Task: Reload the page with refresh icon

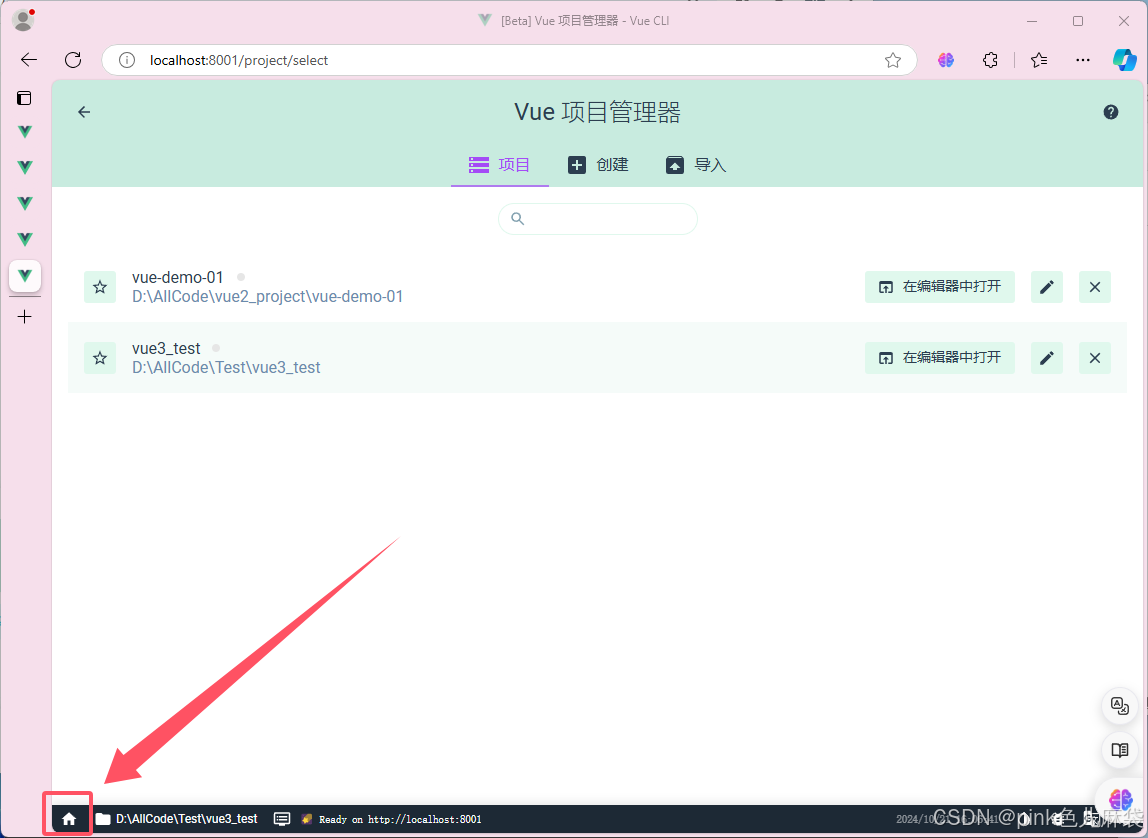Action: click(x=73, y=60)
